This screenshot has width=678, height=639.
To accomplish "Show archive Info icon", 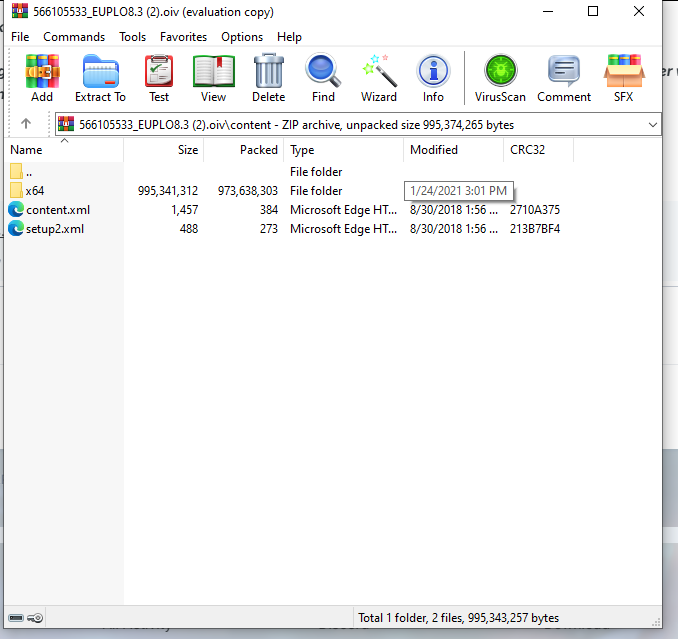I will [433, 71].
